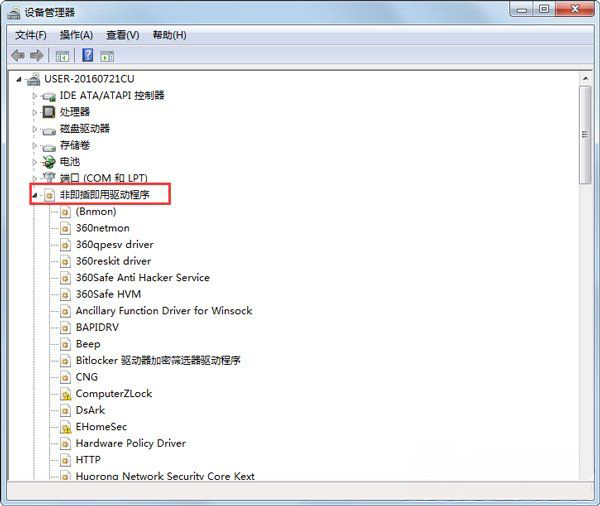The width and height of the screenshot is (600, 506).
Task: Maximize the Device Manager window
Action: 544,9
